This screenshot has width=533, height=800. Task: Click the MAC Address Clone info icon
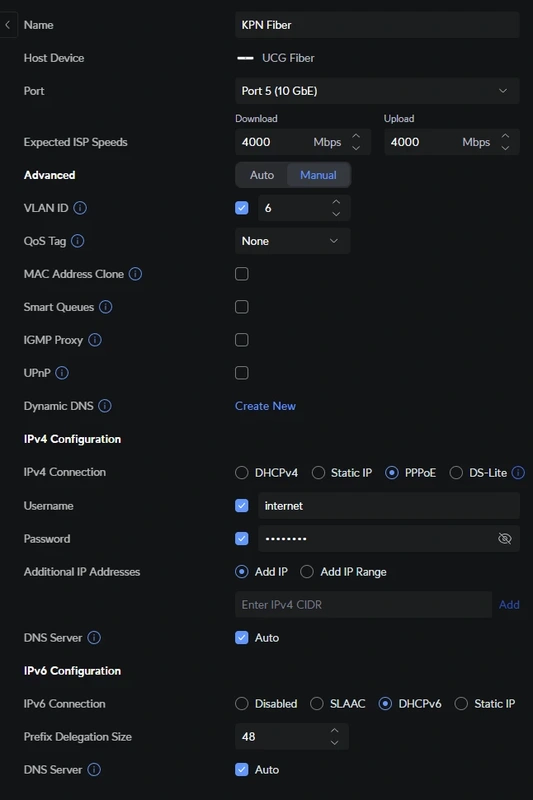point(135,274)
